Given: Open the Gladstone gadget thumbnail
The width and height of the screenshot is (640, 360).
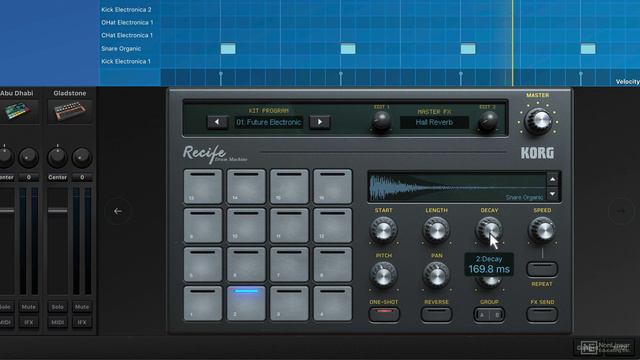Looking at the screenshot, I should 70,111.
